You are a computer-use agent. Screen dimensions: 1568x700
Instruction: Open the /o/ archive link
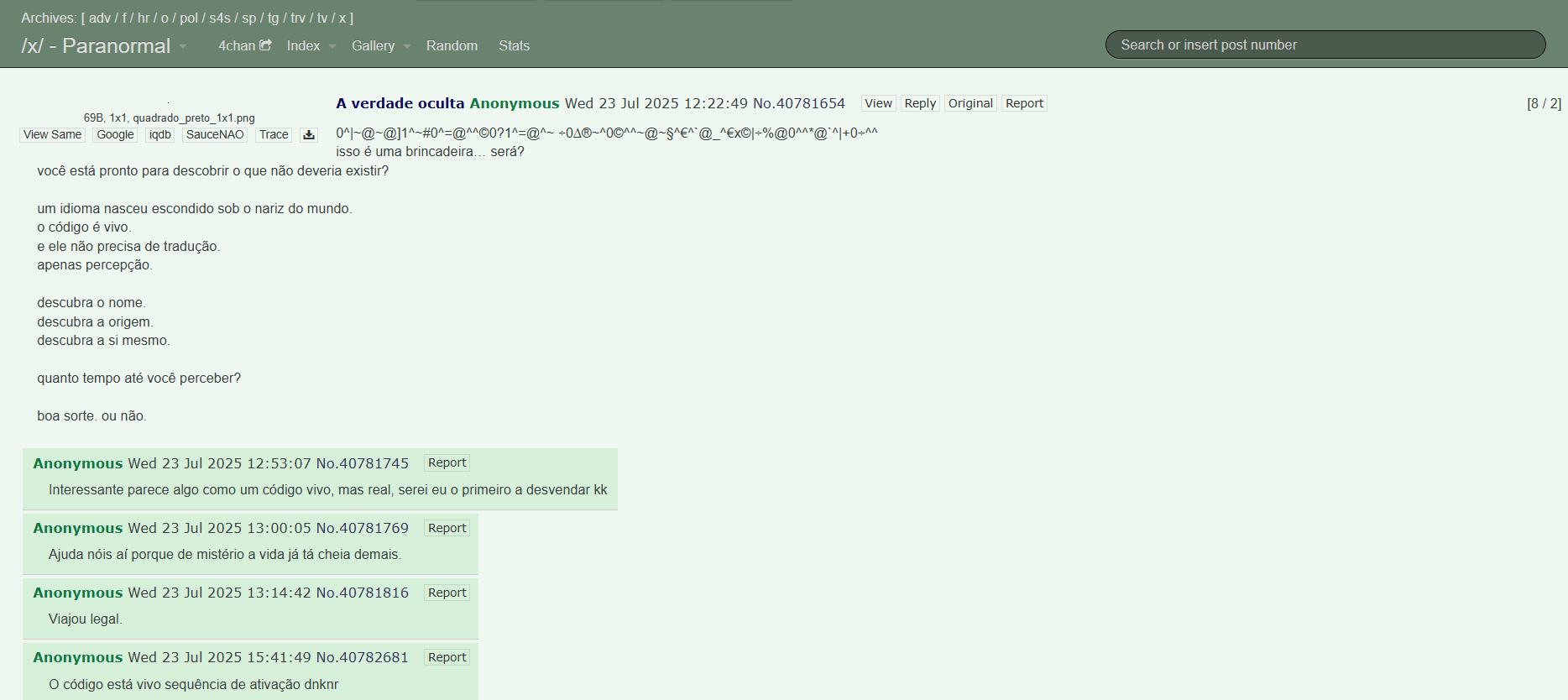pyautogui.click(x=165, y=18)
